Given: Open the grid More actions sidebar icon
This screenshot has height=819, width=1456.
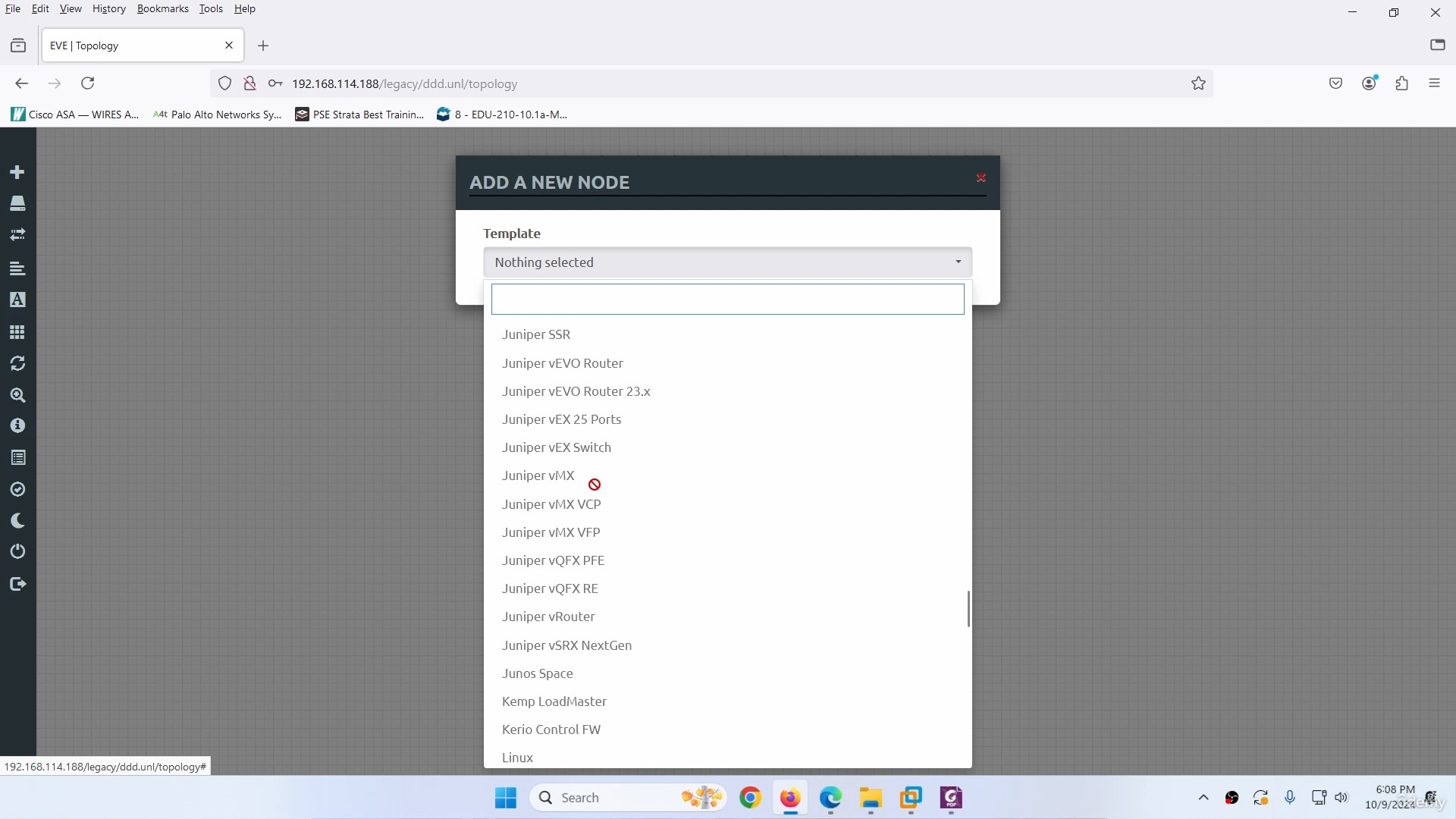Looking at the screenshot, I should click(17, 332).
